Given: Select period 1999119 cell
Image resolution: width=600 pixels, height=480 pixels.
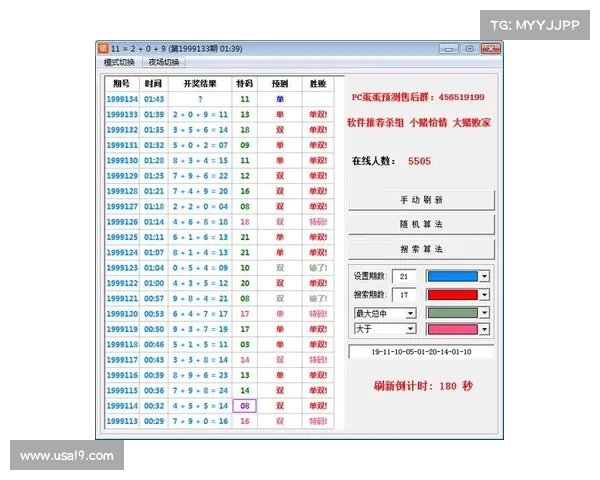Looking at the screenshot, I should pos(122,329).
